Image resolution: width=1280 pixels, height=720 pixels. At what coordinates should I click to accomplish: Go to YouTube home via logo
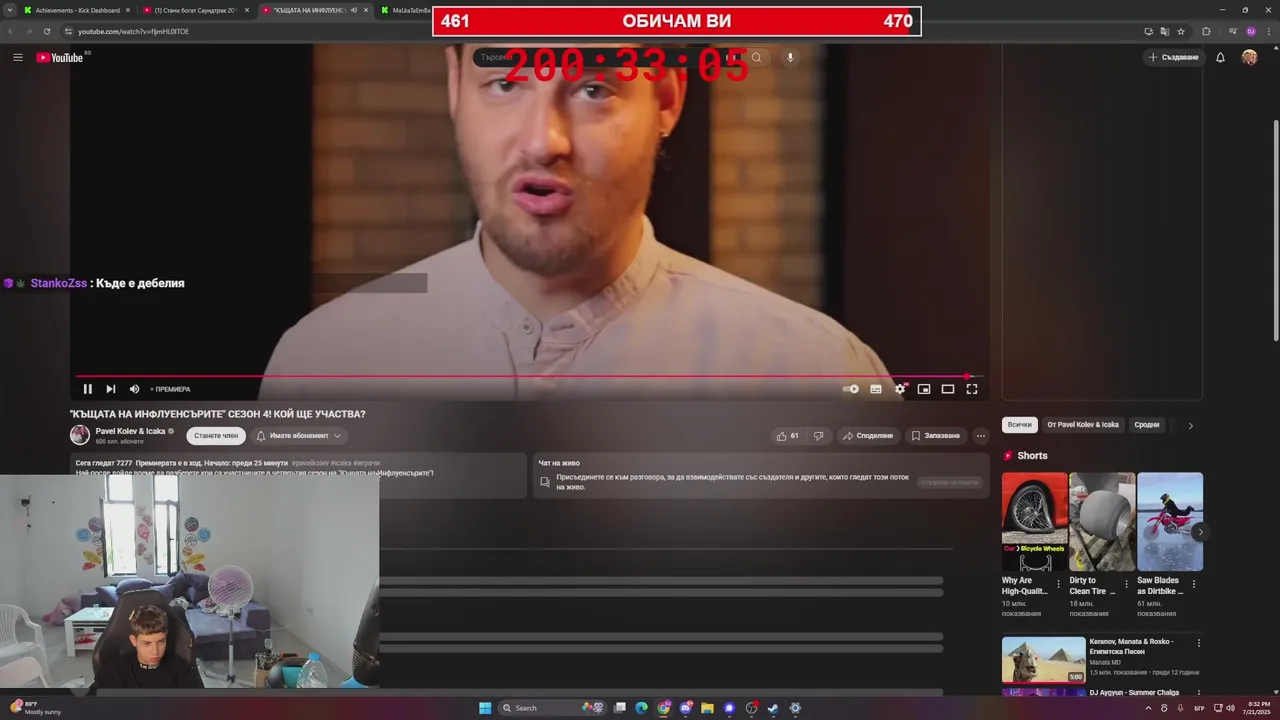[60, 57]
